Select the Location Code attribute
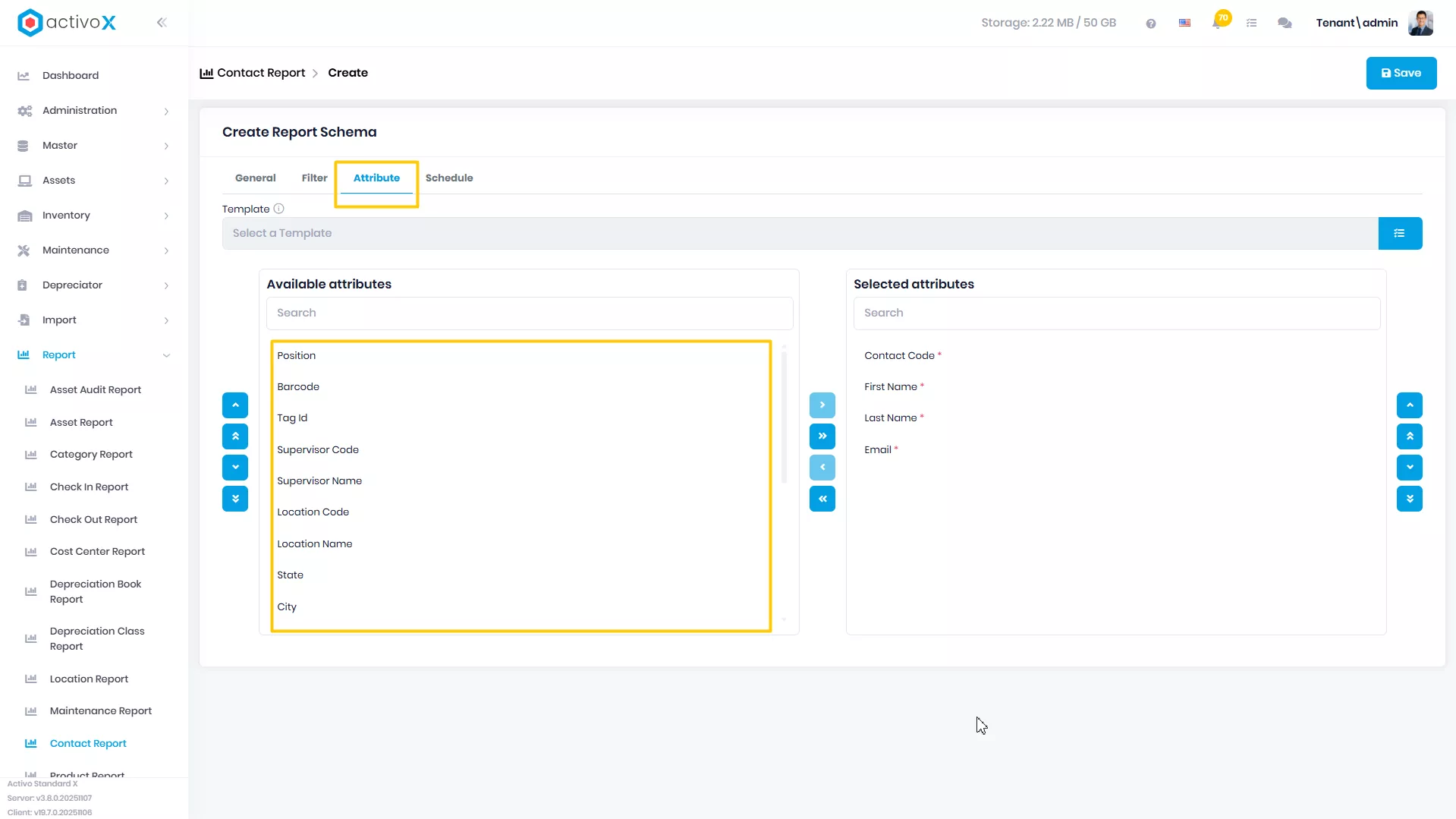This screenshot has height=819, width=1456. (x=313, y=512)
